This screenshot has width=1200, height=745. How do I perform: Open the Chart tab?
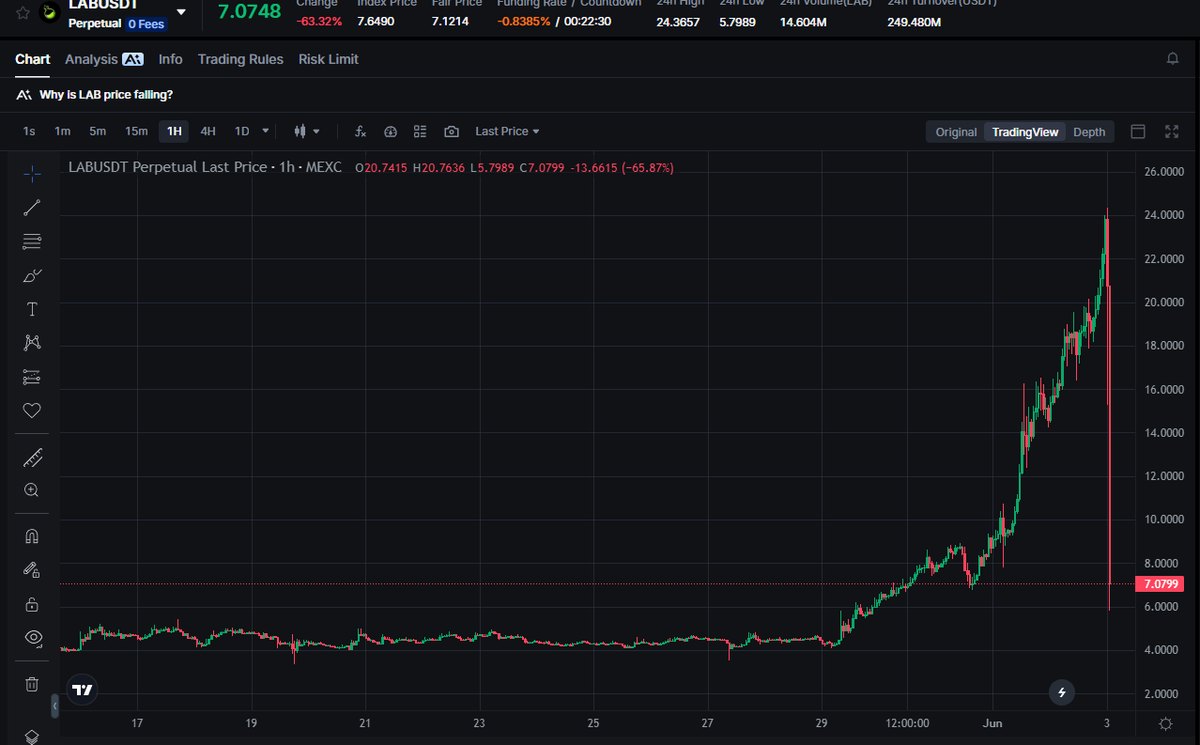pyautogui.click(x=32, y=59)
